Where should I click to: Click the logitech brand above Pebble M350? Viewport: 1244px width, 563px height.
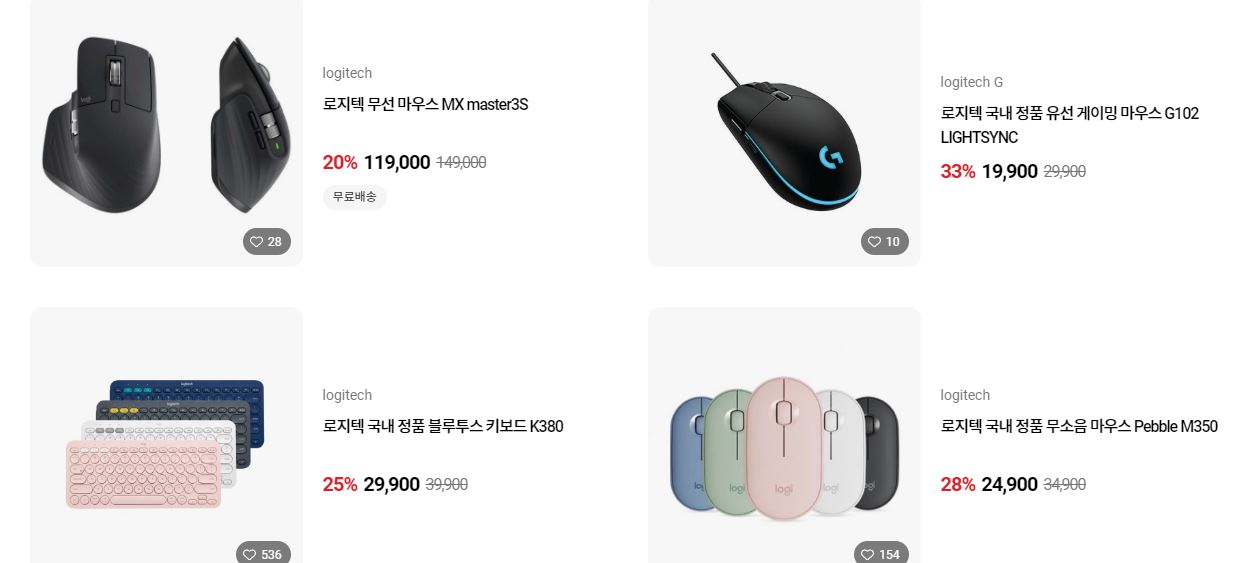tap(965, 395)
